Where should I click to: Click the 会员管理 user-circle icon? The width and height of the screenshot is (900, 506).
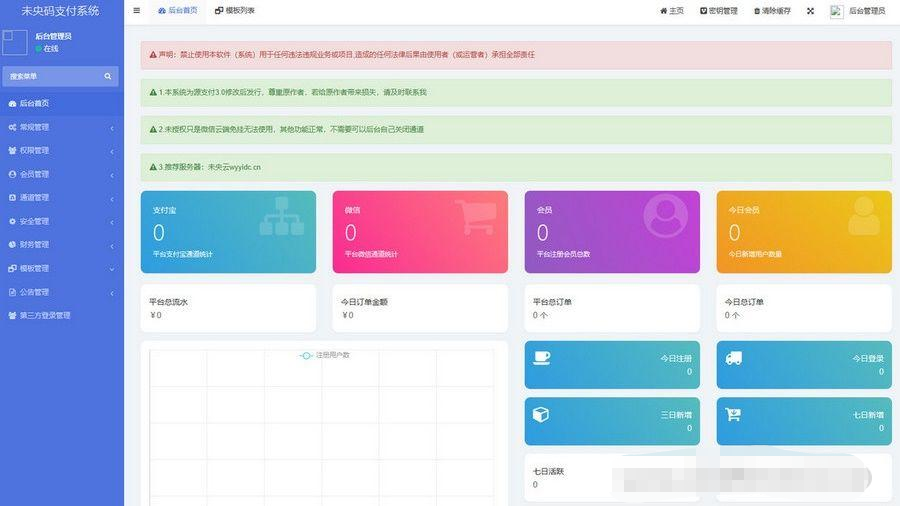point(12,174)
